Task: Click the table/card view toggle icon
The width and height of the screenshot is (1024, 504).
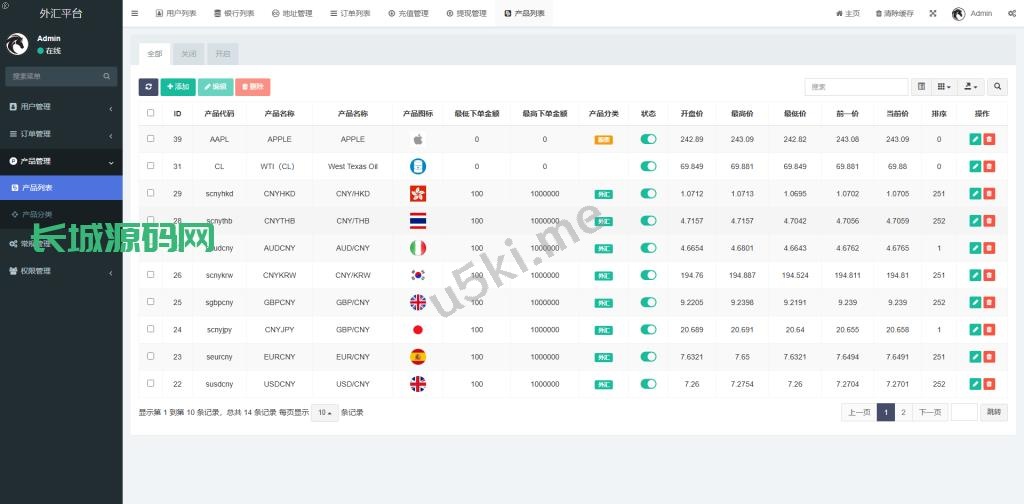Action: (x=921, y=87)
